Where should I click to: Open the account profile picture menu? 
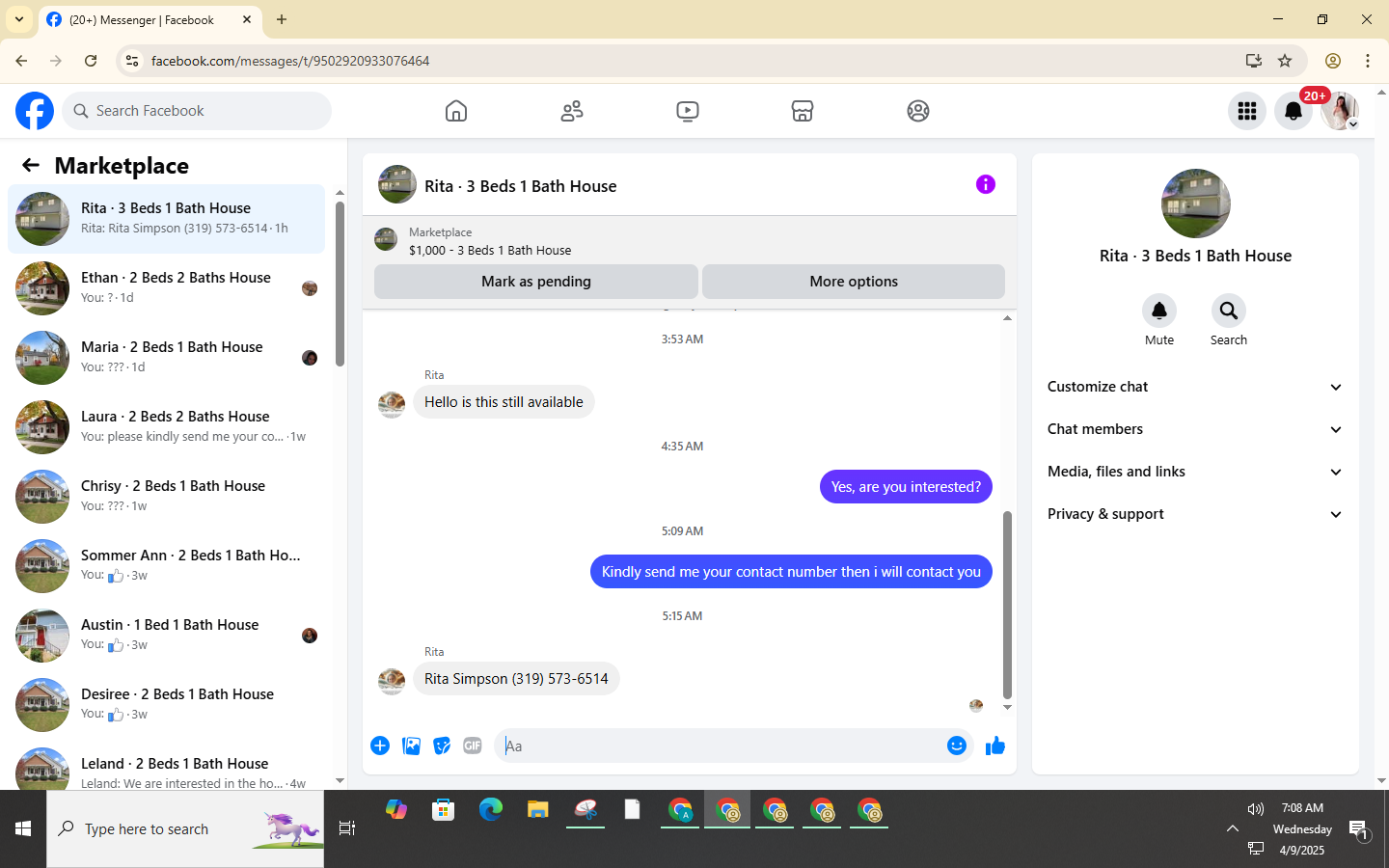[1340, 111]
